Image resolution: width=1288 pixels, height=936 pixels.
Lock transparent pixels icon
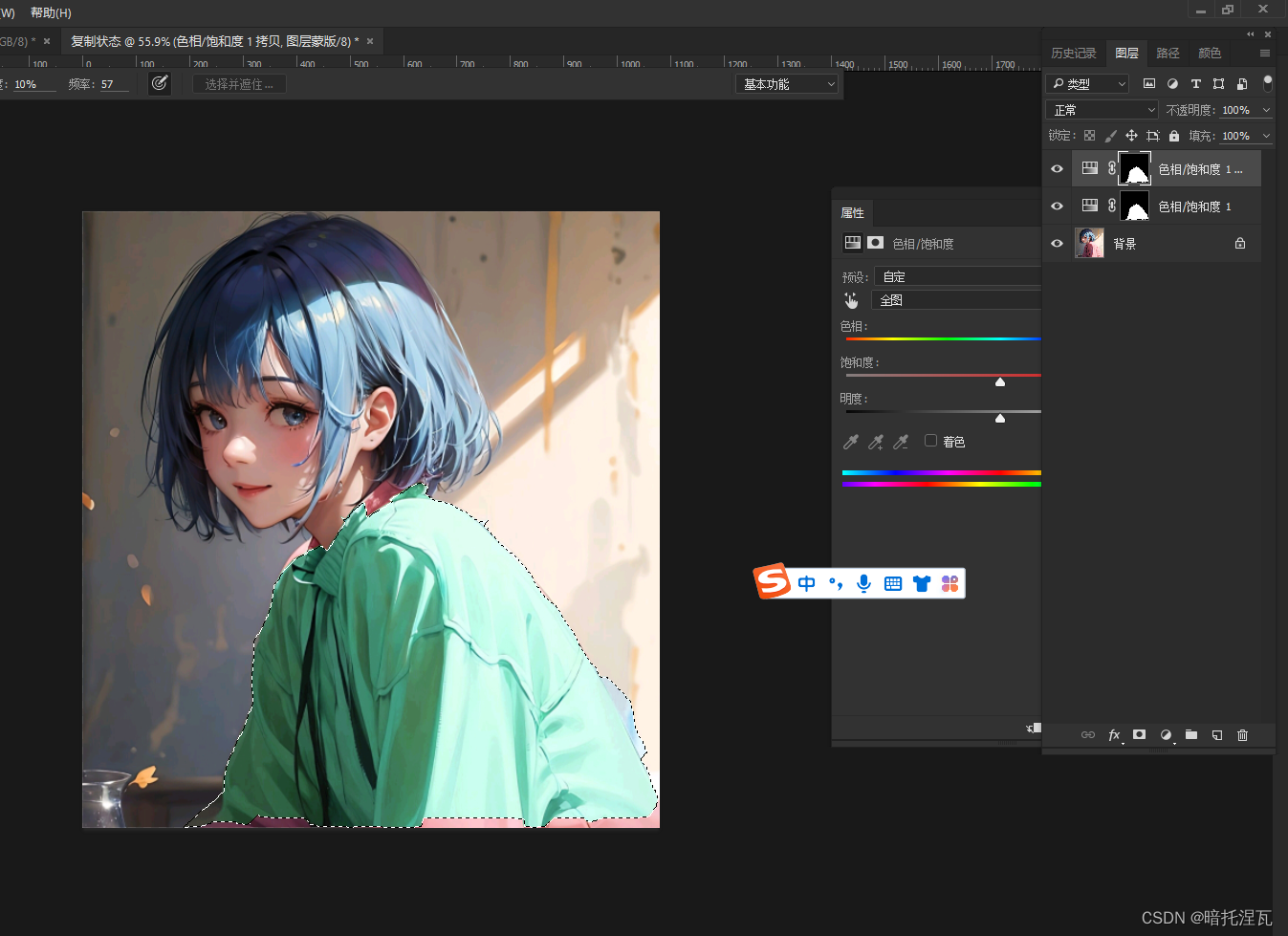click(x=1089, y=136)
